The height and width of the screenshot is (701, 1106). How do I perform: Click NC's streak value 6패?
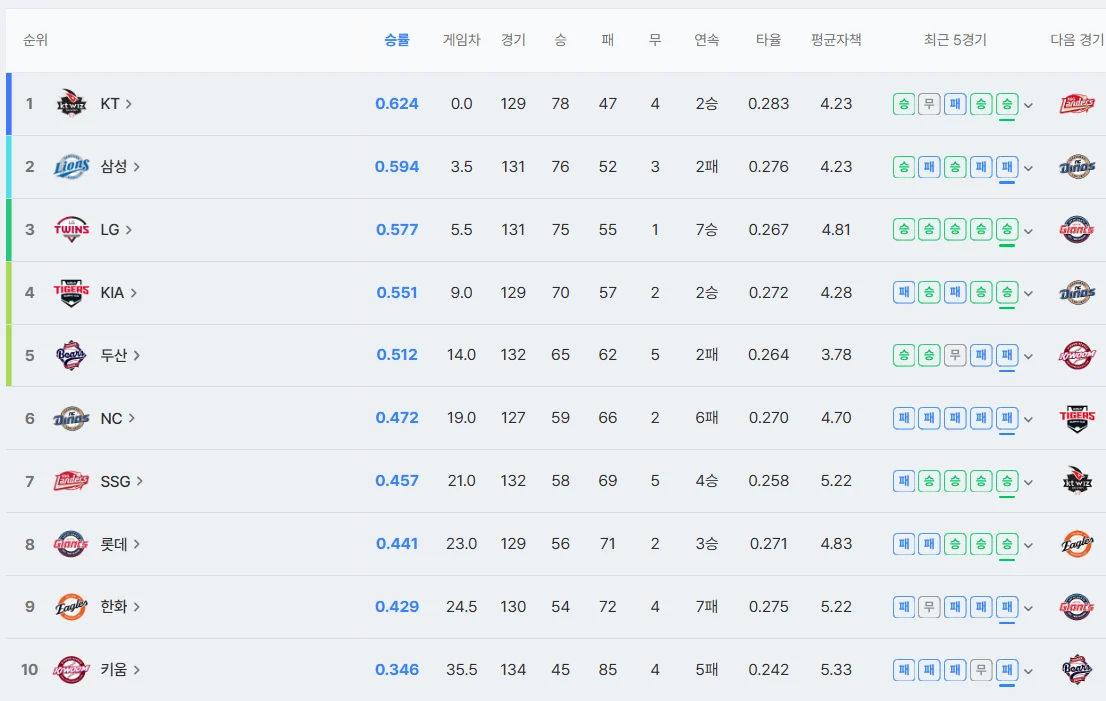click(x=706, y=418)
